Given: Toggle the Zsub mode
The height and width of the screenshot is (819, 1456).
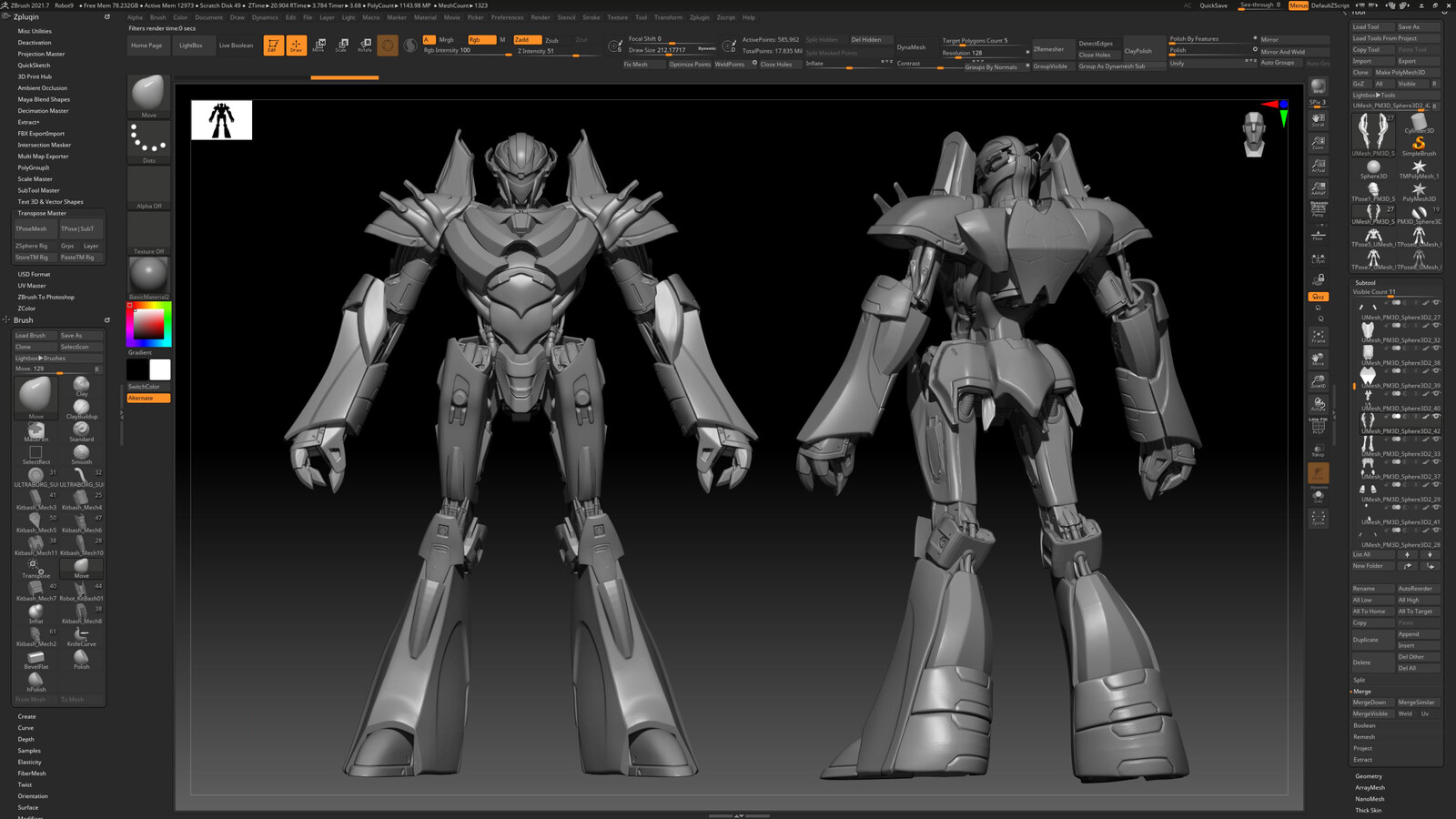Looking at the screenshot, I should coord(551,40).
